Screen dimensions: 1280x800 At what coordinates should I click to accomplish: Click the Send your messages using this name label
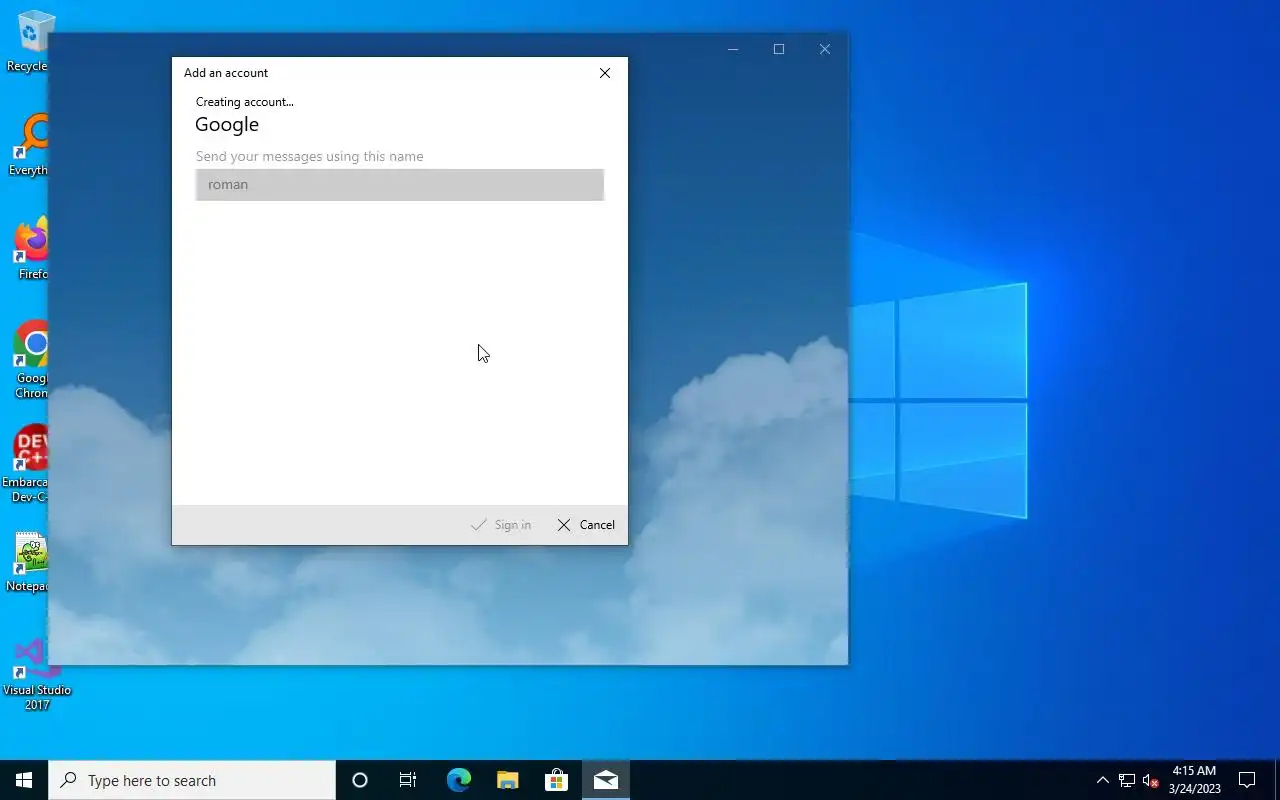[310, 157]
